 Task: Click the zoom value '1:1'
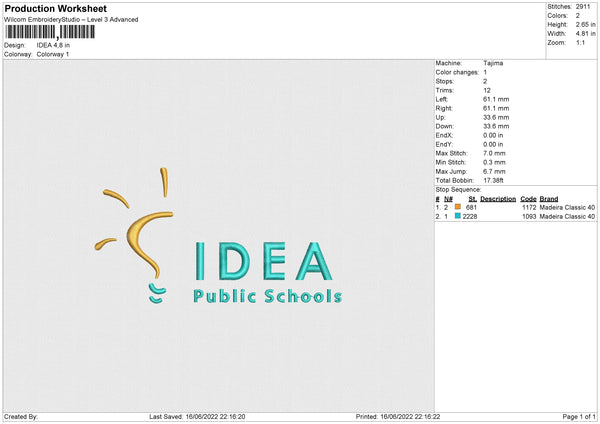580,43
